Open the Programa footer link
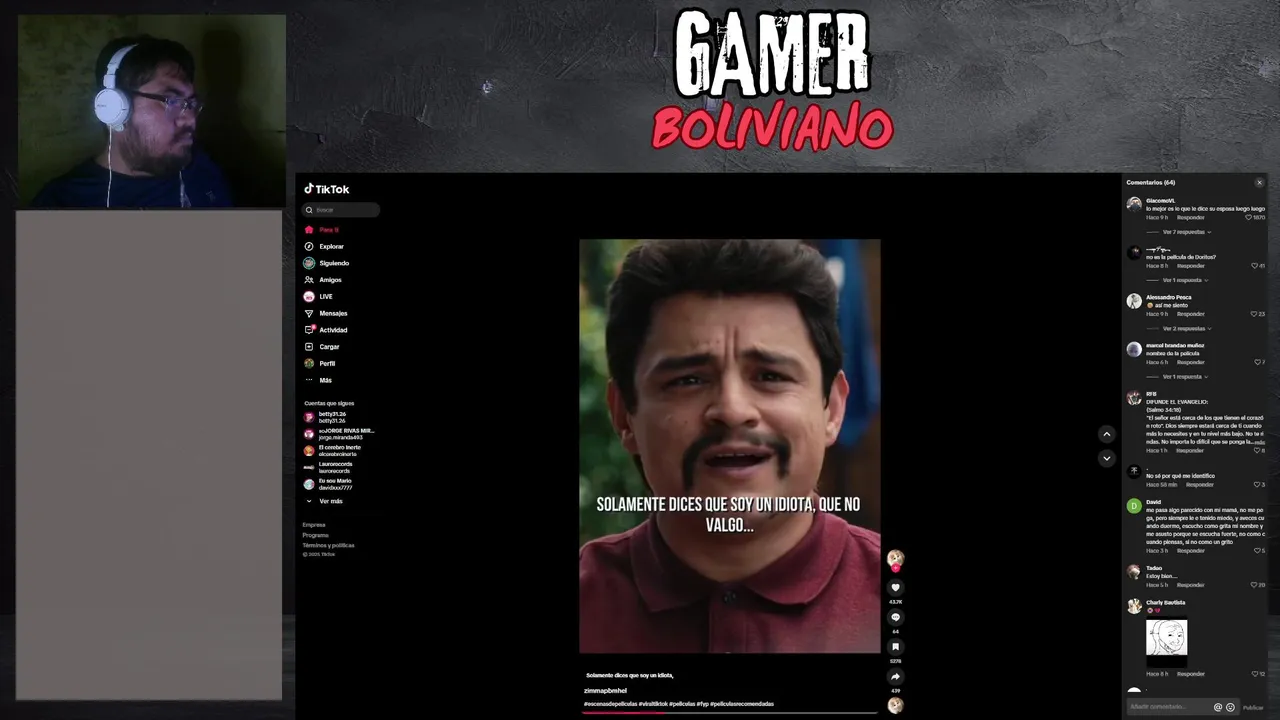 pos(315,535)
